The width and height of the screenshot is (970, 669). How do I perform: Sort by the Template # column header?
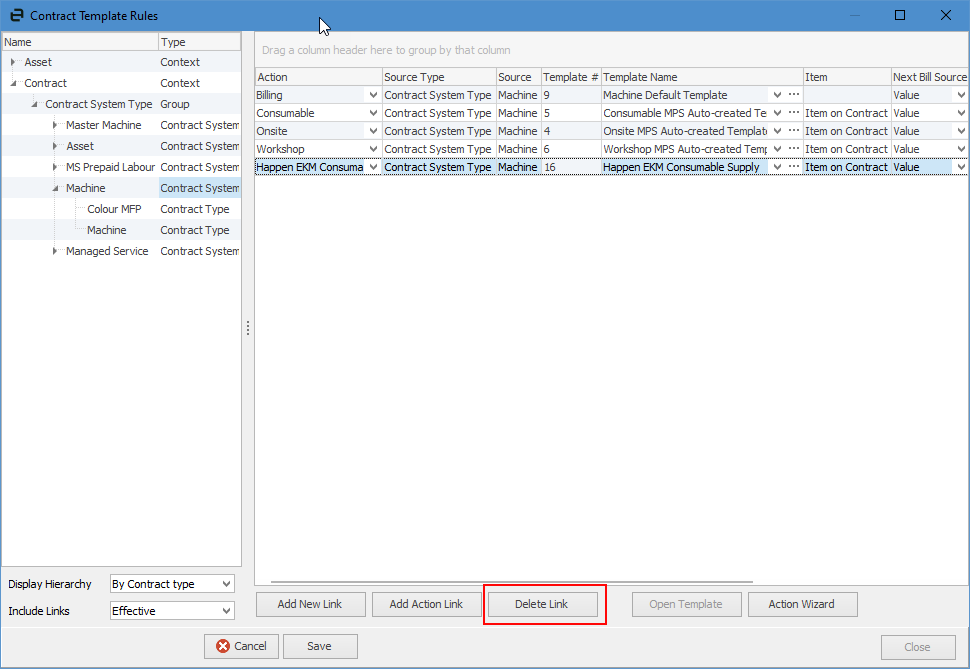pyautogui.click(x=570, y=77)
